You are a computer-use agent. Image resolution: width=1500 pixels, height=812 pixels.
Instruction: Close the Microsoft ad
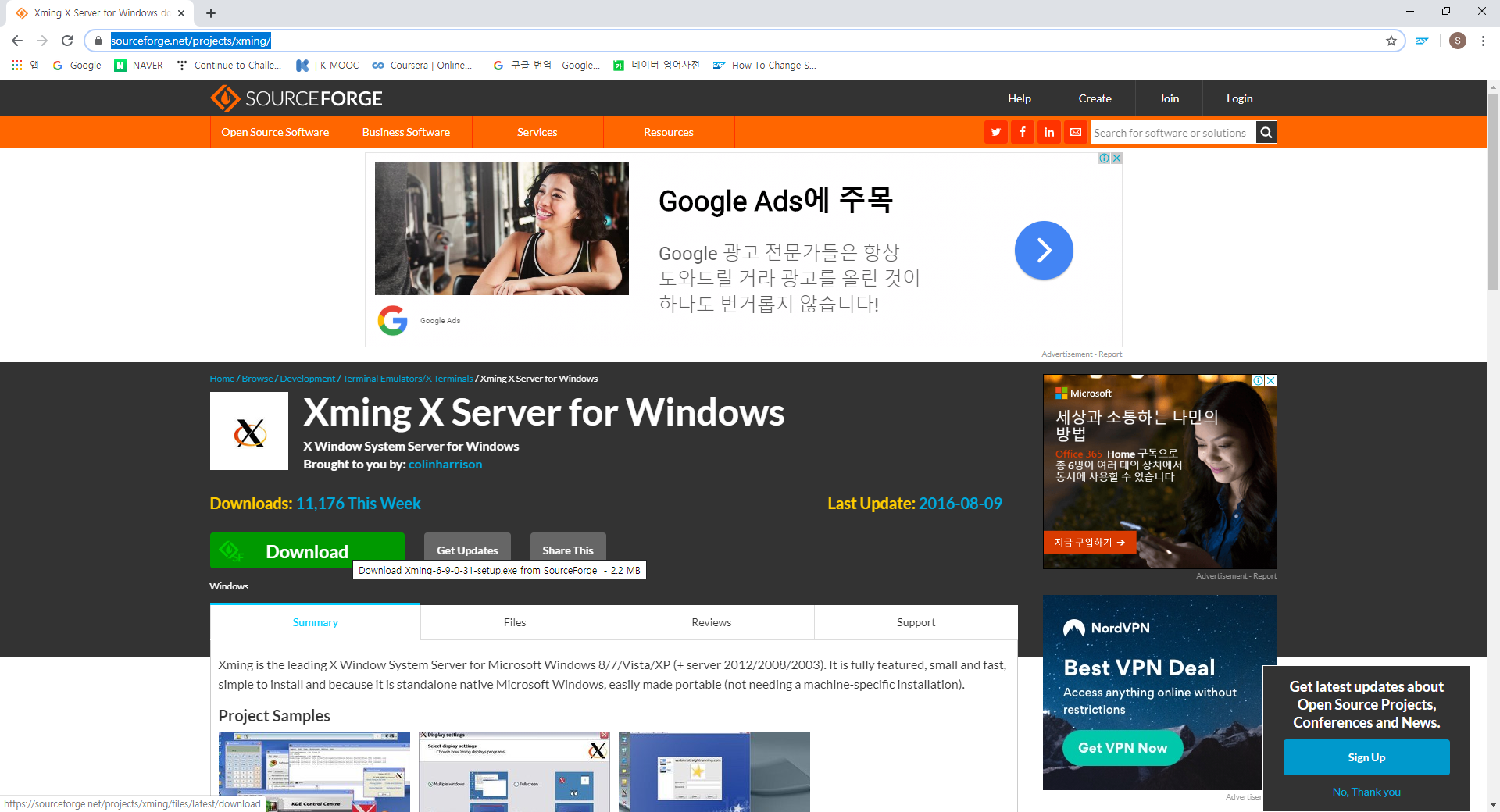(x=1271, y=380)
